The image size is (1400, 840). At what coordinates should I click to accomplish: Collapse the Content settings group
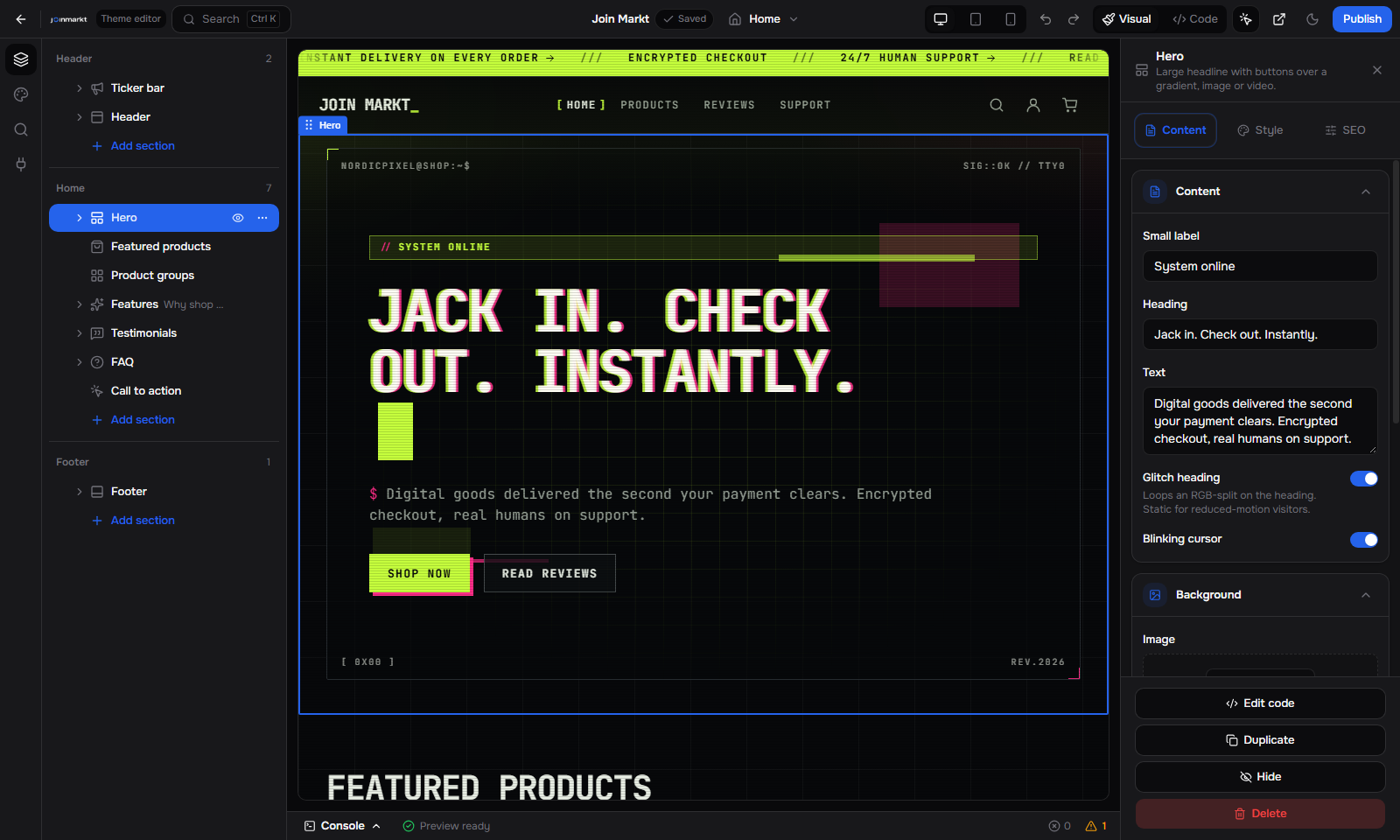tap(1366, 192)
